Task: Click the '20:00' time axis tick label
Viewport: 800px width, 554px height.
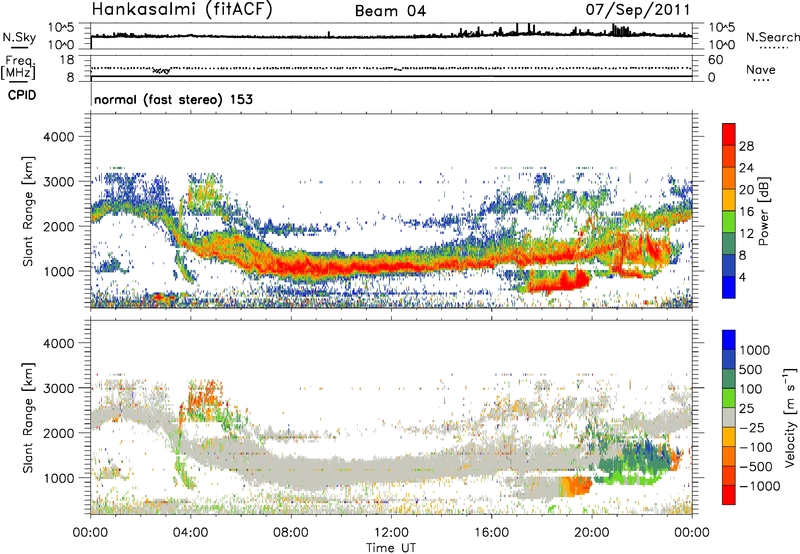Action: click(x=592, y=533)
